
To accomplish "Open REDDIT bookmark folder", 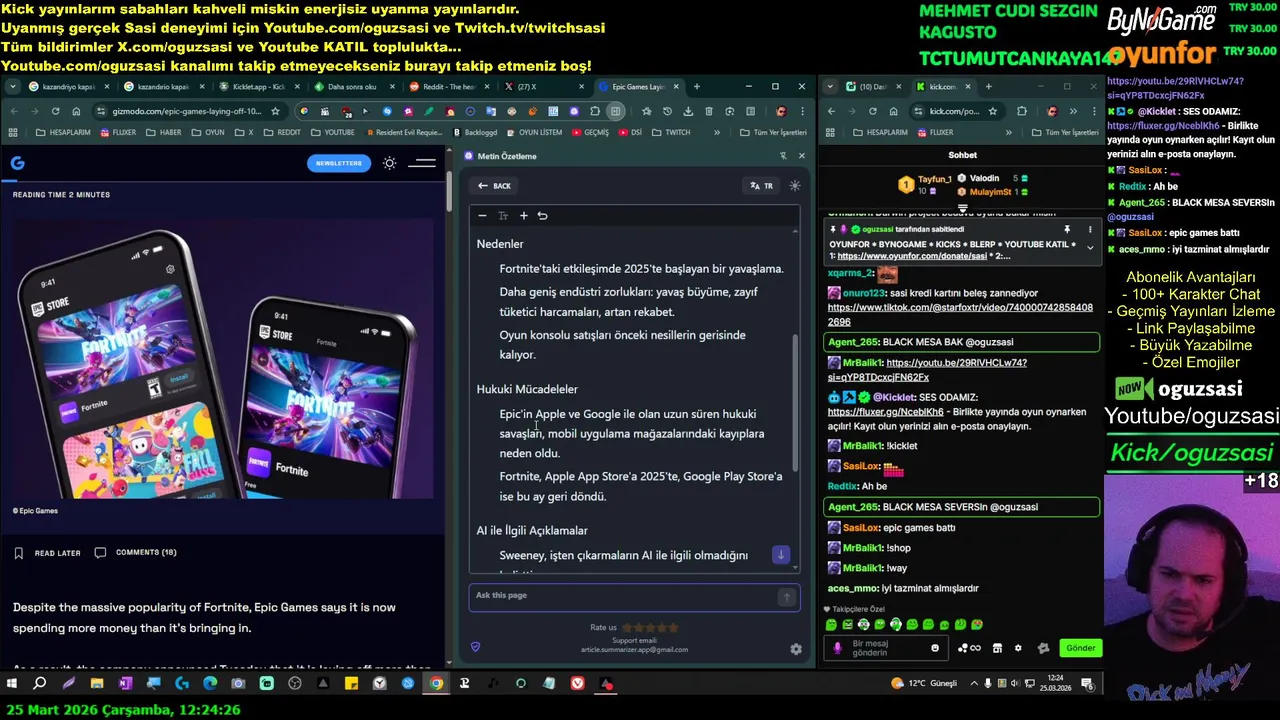I will pos(281,132).
